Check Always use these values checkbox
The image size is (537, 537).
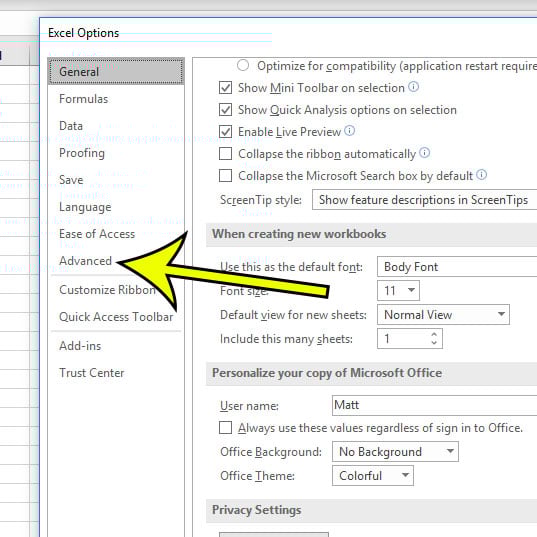(x=225, y=428)
